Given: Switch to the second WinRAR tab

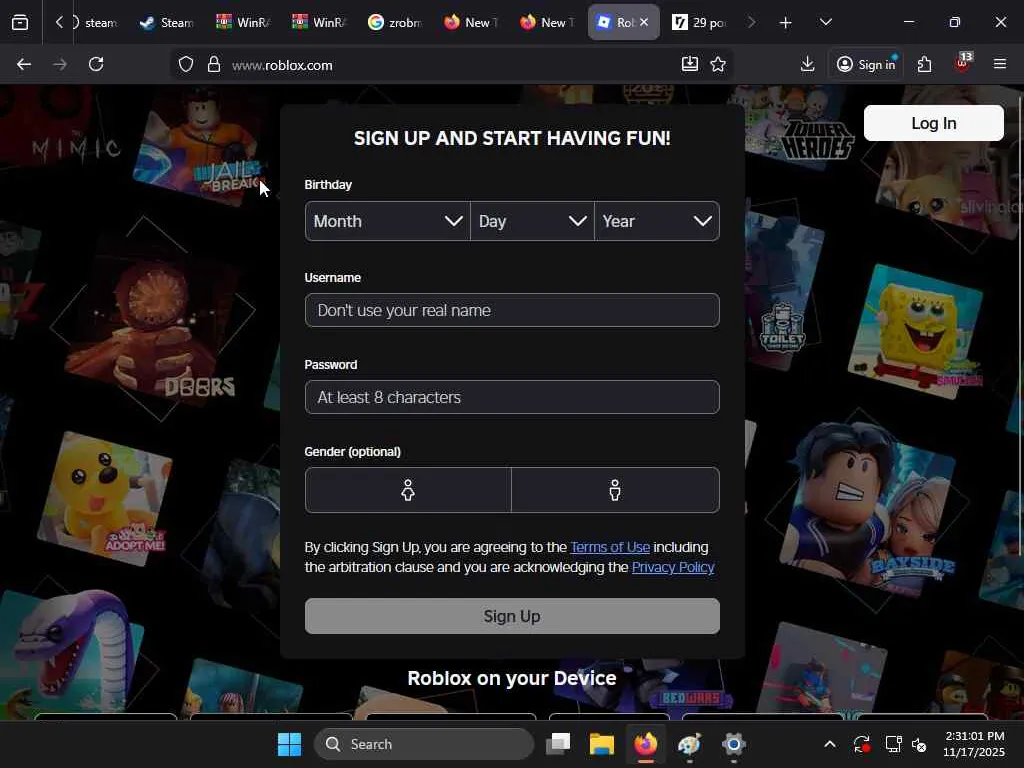Looking at the screenshot, I should click(319, 23).
